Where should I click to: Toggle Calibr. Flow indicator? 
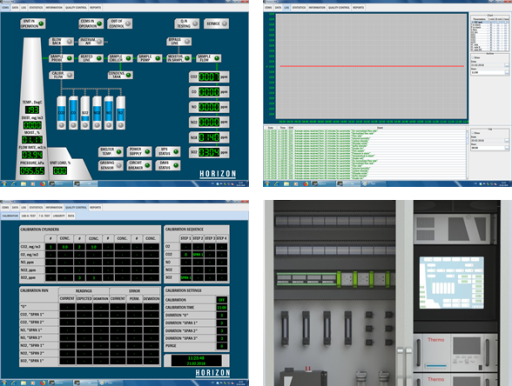coord(61,75)
